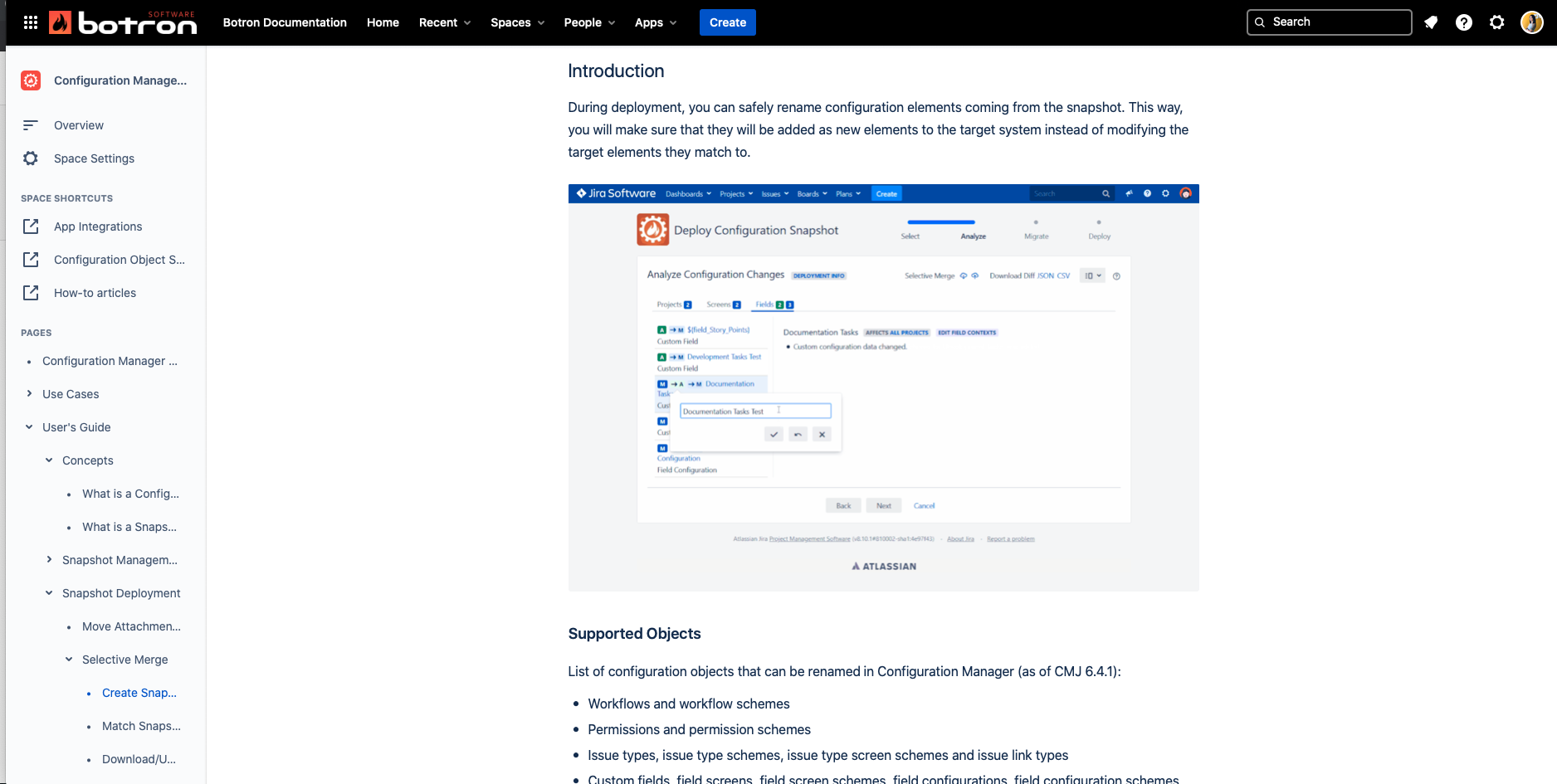The height and width of the screenshot is (784, 1557).
Task: Open Botron Documentation nav item
Action: (x=285, y=22)
